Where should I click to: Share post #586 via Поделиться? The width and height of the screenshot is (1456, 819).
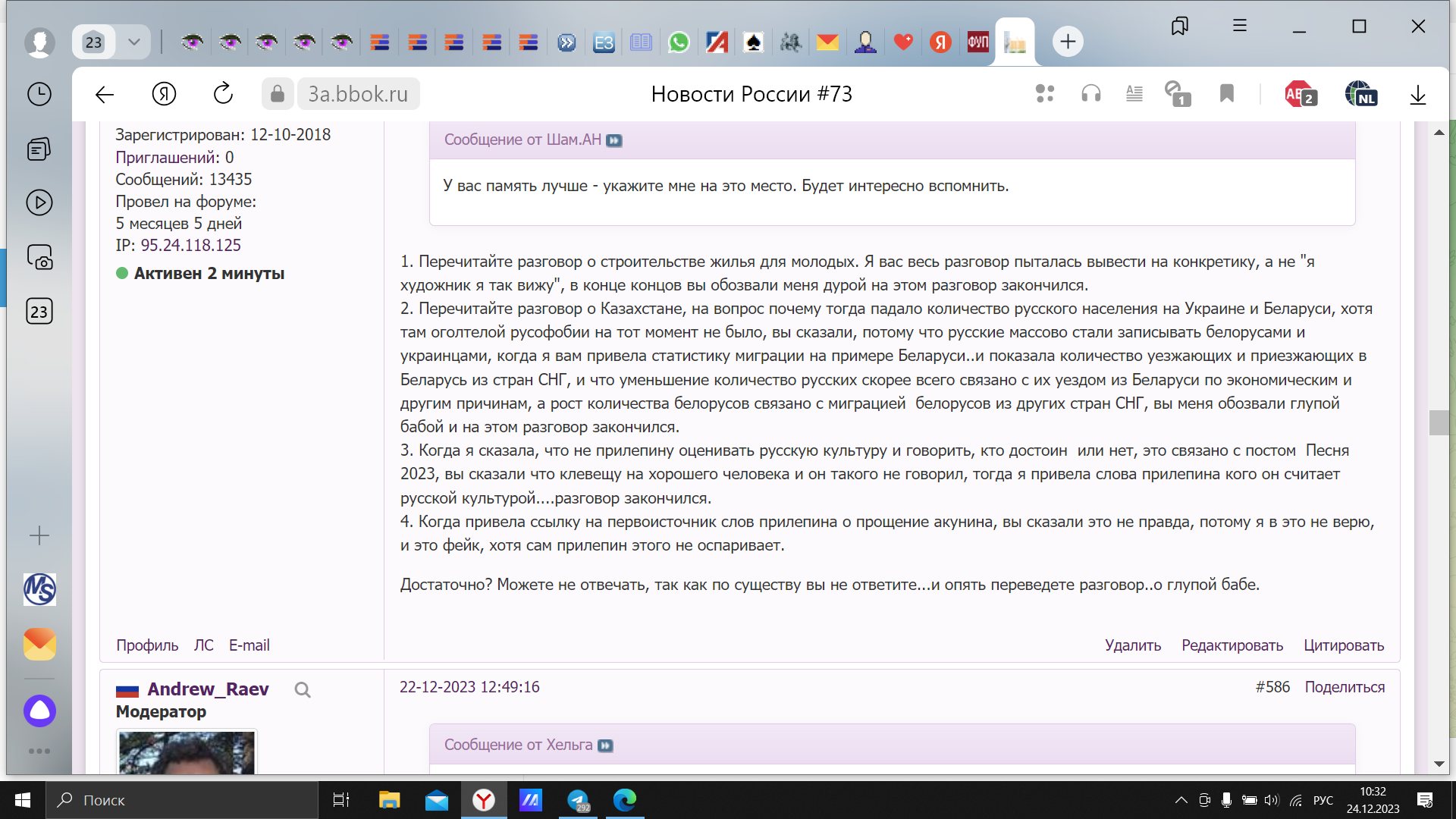pyautogui.click(x=1345, y=687)
